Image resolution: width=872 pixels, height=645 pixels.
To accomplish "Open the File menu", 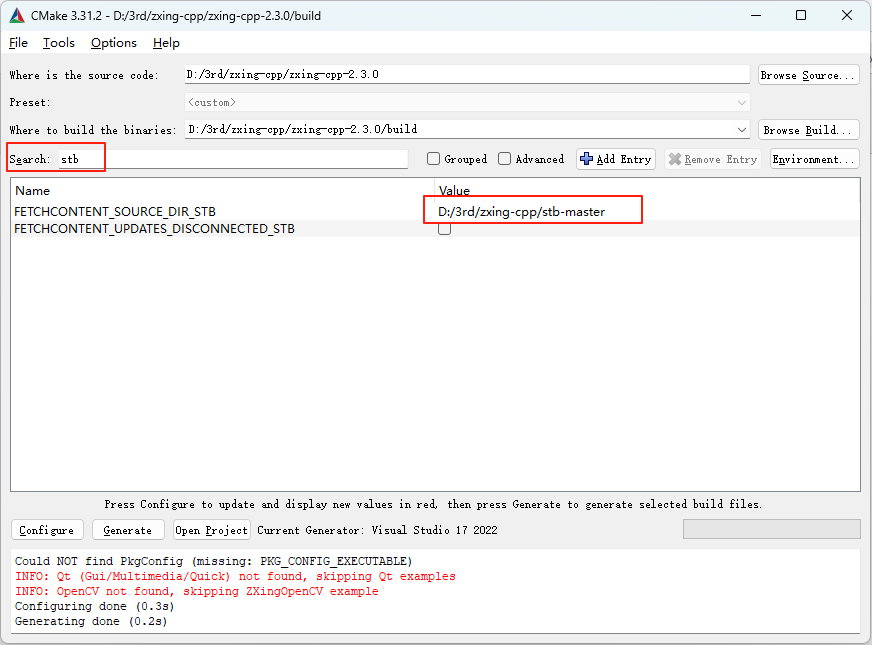I will pyautogui.click(x=18, y=43).
